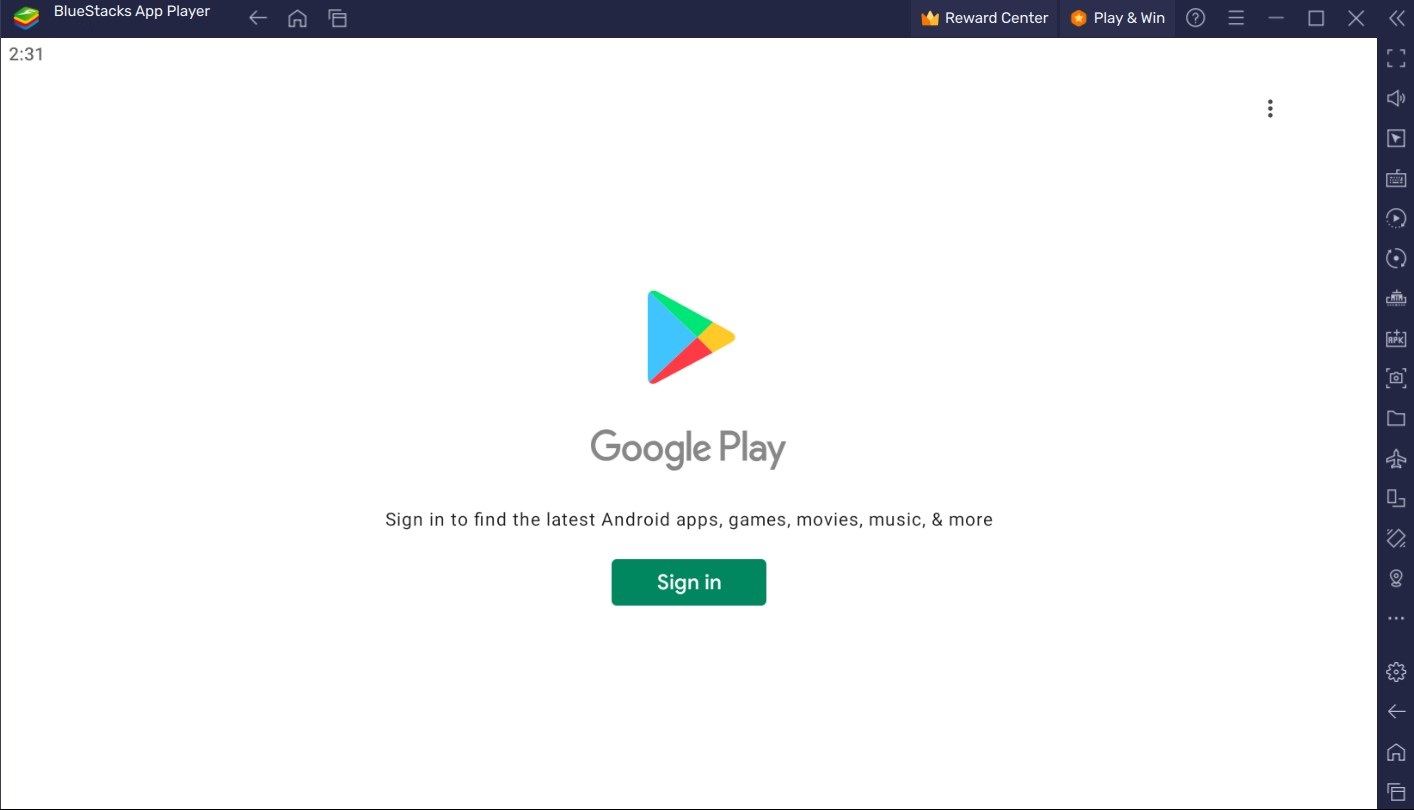Mute BlueStacks volume
Viewport: 1414px width, 810px height.
coord(1396,97)
